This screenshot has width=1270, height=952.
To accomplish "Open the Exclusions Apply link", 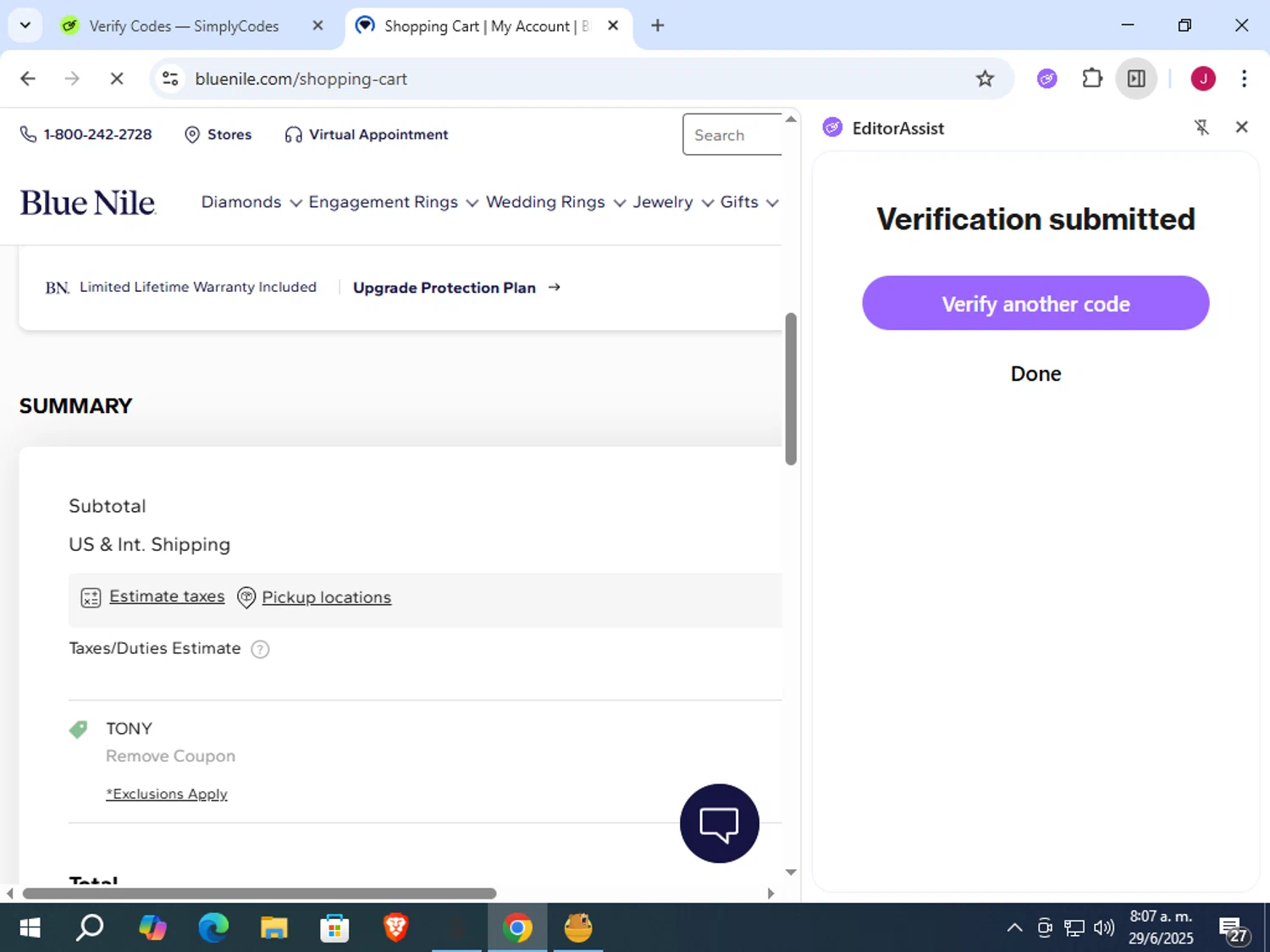I will [167, 794].
